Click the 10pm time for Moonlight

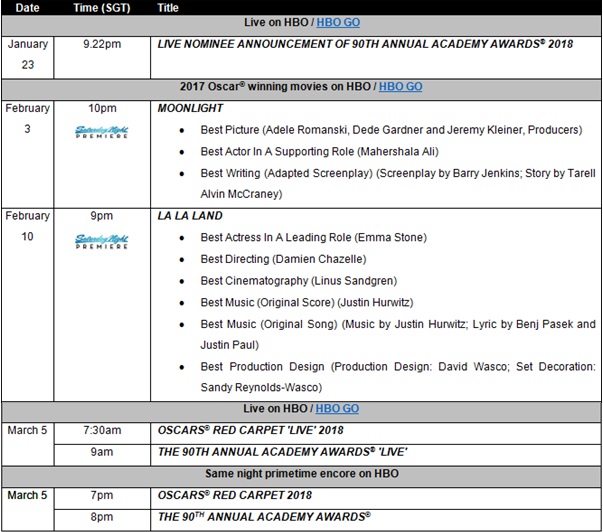pos(102,108)
